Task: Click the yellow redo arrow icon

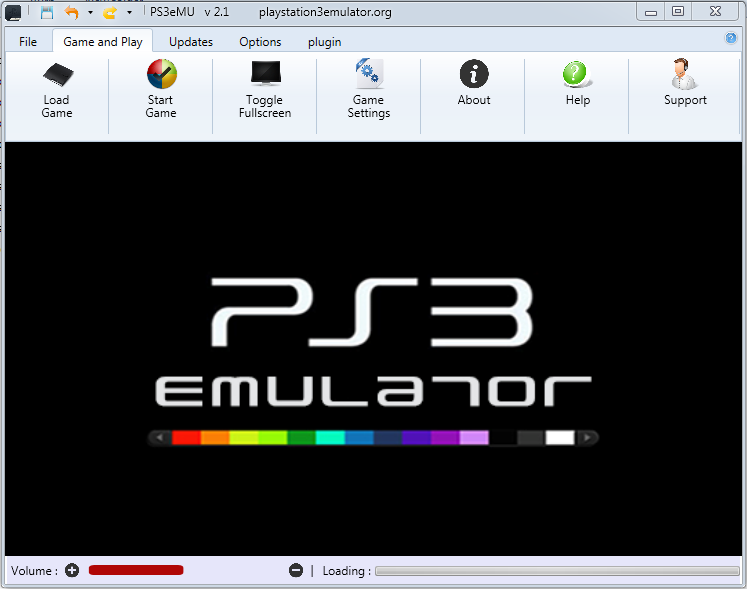Action: tap(110, 12)
